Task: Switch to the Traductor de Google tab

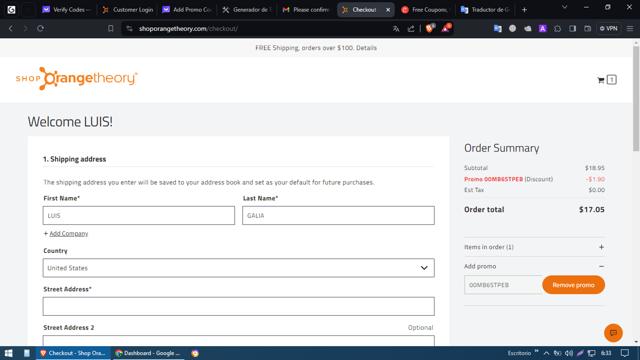Action: (x=485, y=9)
